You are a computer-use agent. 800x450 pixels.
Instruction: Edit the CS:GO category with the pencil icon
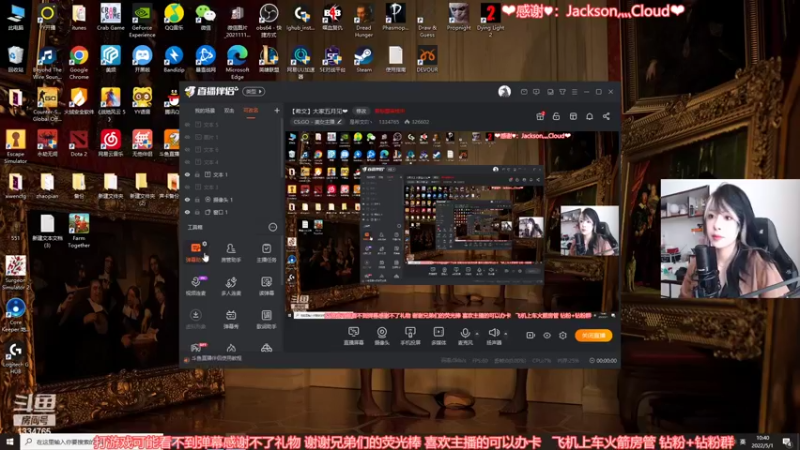[x=339, y=122]
